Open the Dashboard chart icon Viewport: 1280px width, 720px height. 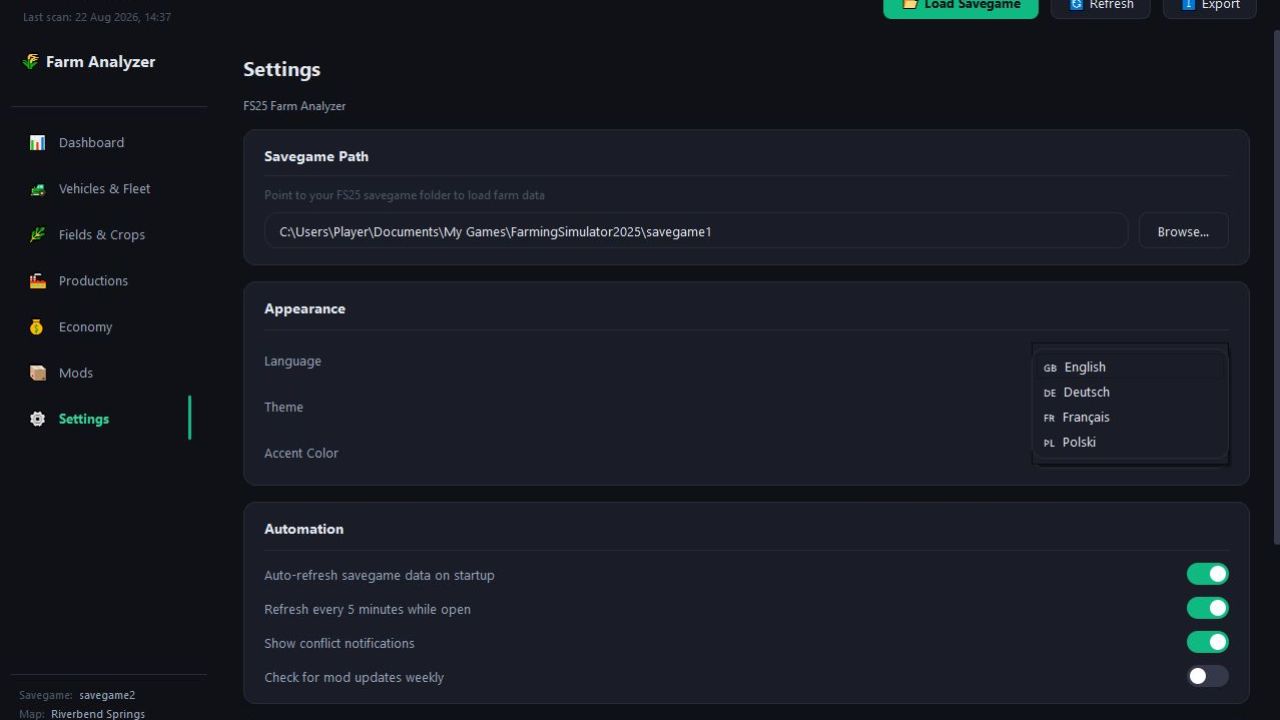(37, 143)
